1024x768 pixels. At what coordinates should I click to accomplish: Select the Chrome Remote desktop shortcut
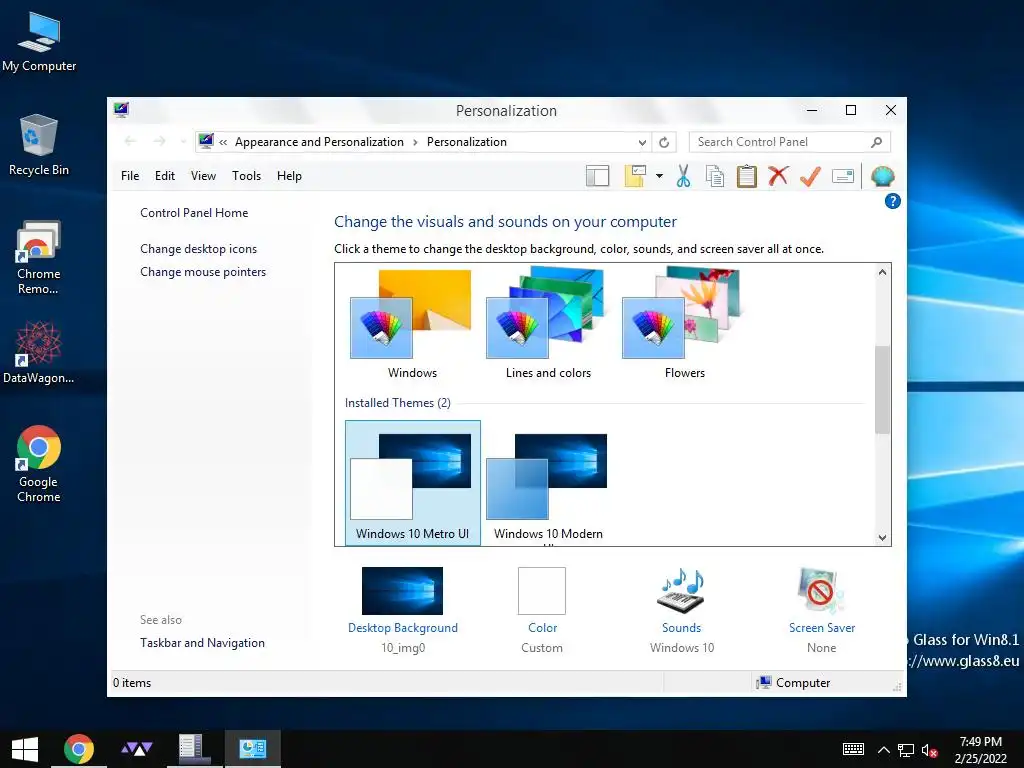(39, 257)
